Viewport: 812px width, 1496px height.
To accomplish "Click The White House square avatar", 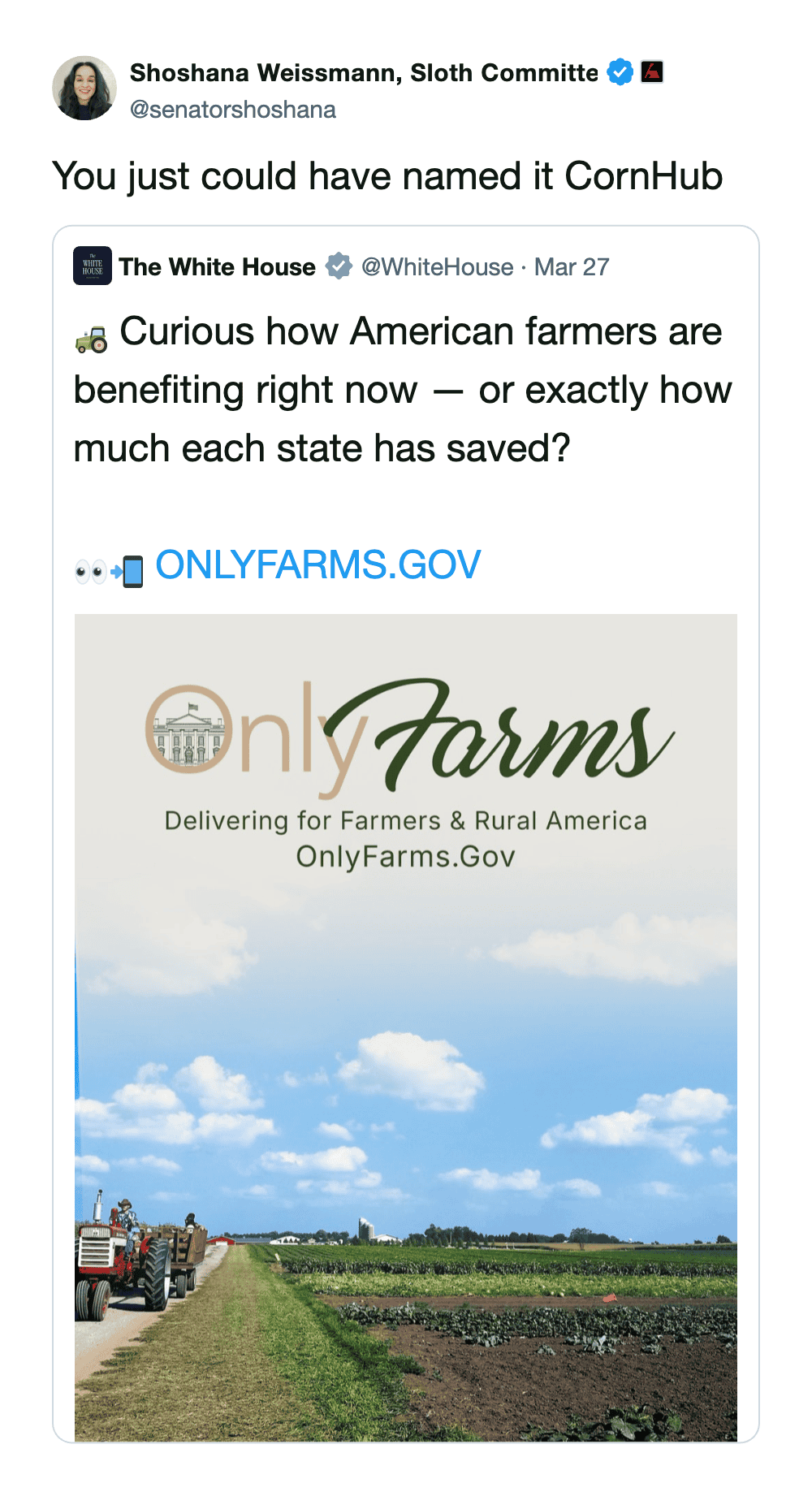I will 93,266.
